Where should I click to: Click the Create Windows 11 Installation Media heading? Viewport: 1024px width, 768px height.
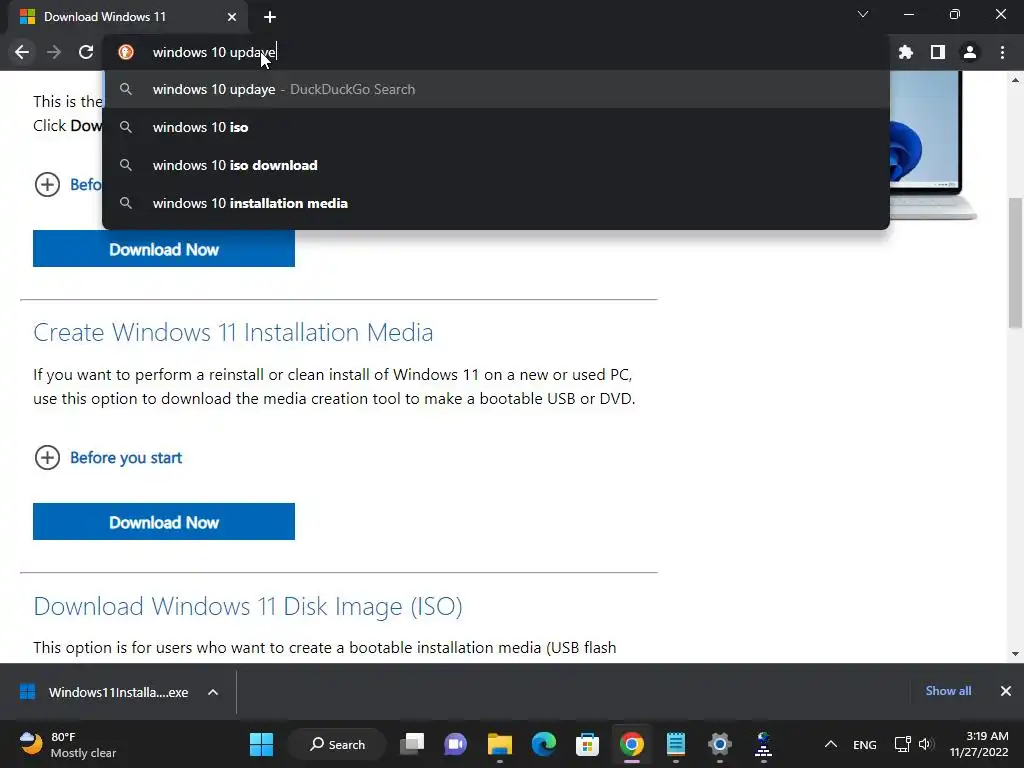tap(233, 332)
